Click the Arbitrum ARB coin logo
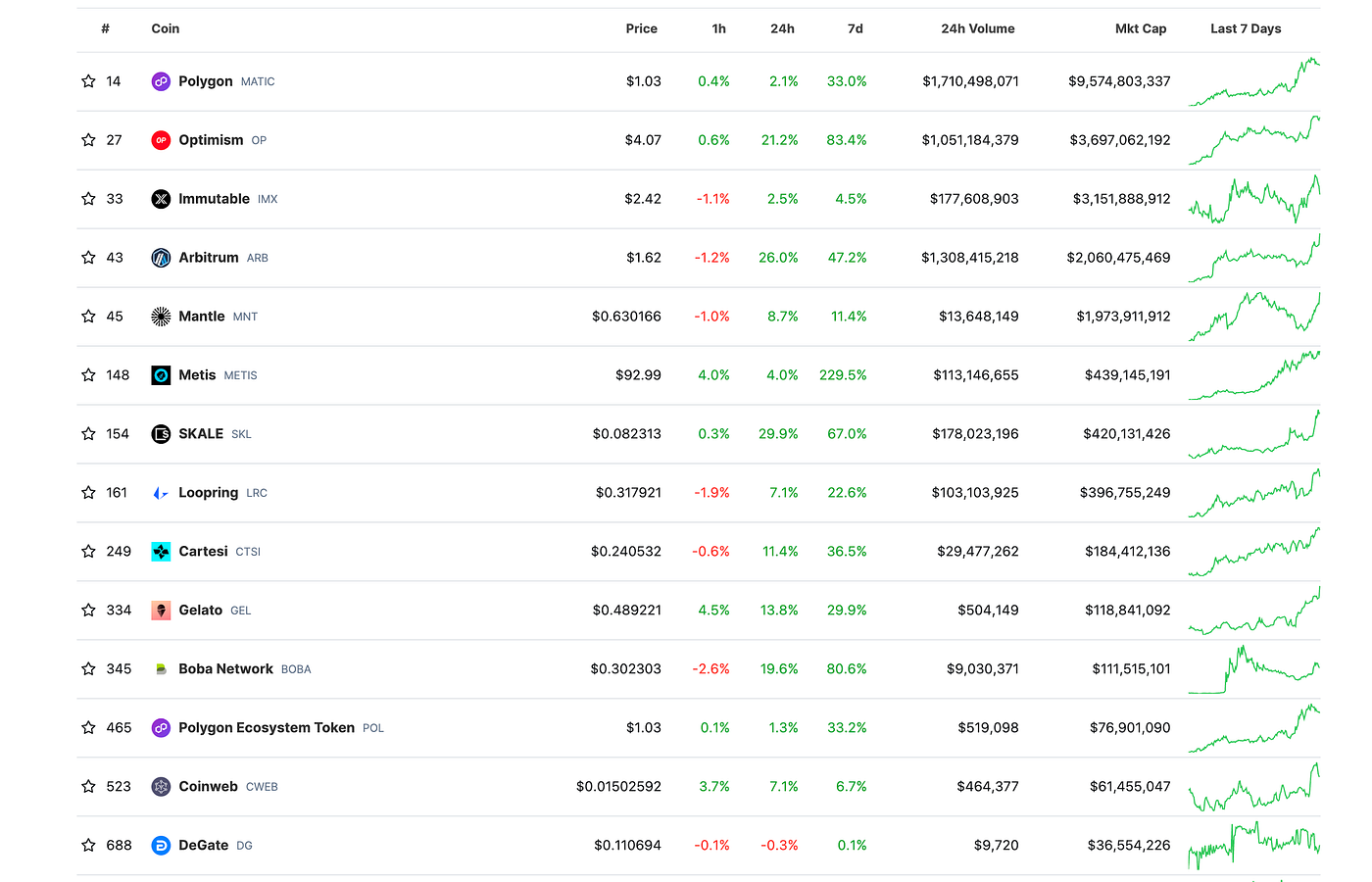Image resolution: width=1372 pixels, height=882 pixels. [161, 258]
